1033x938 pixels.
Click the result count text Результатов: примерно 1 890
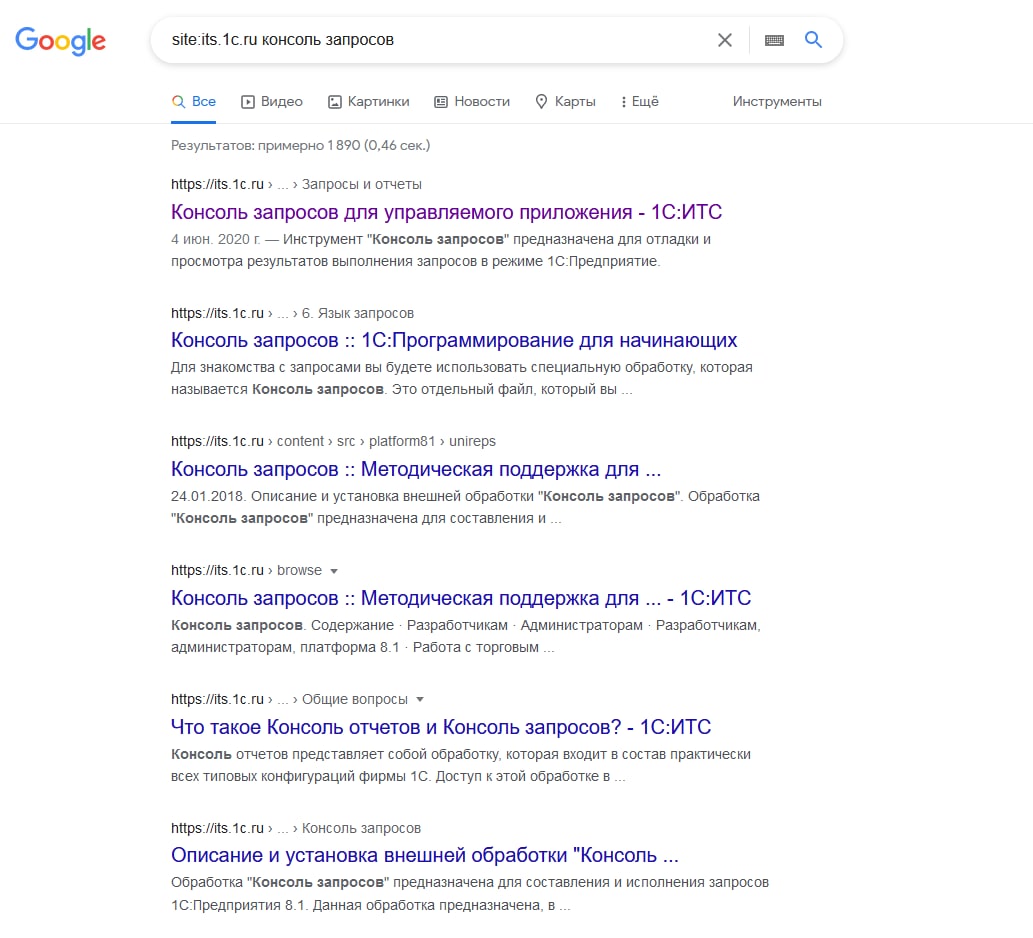(x=300, y=146)
